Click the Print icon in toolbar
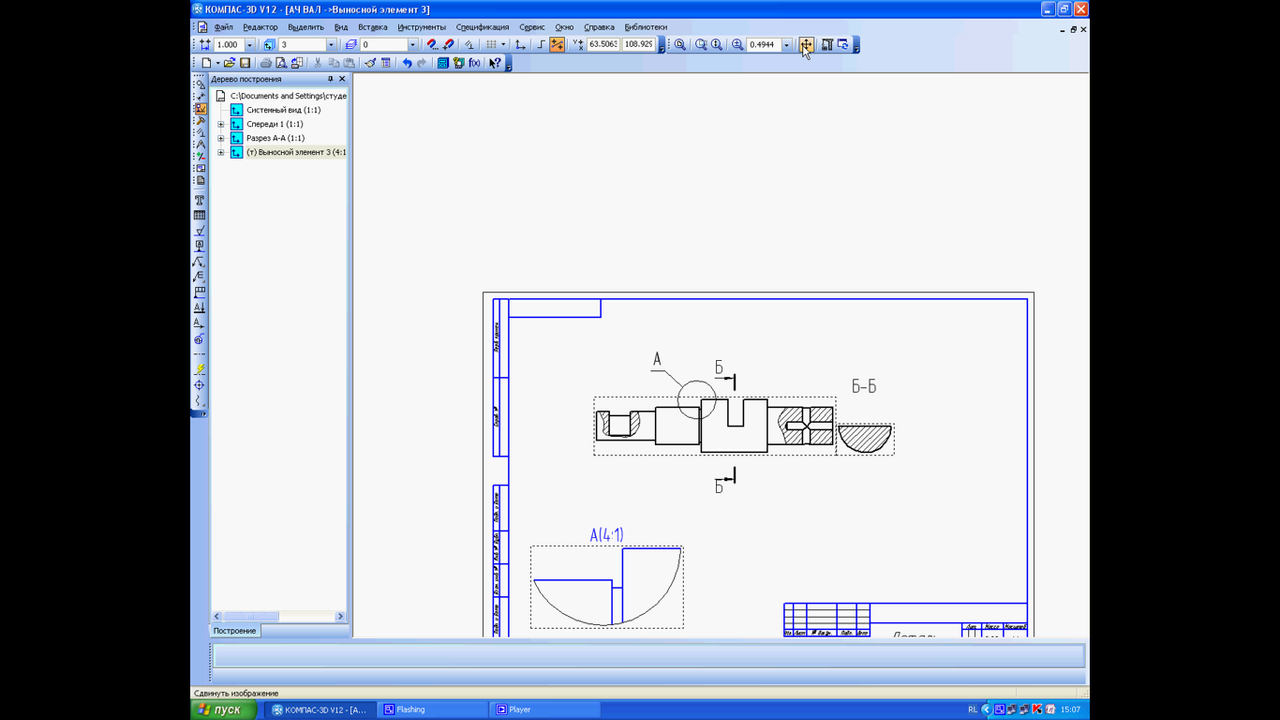 click(266, 63)
